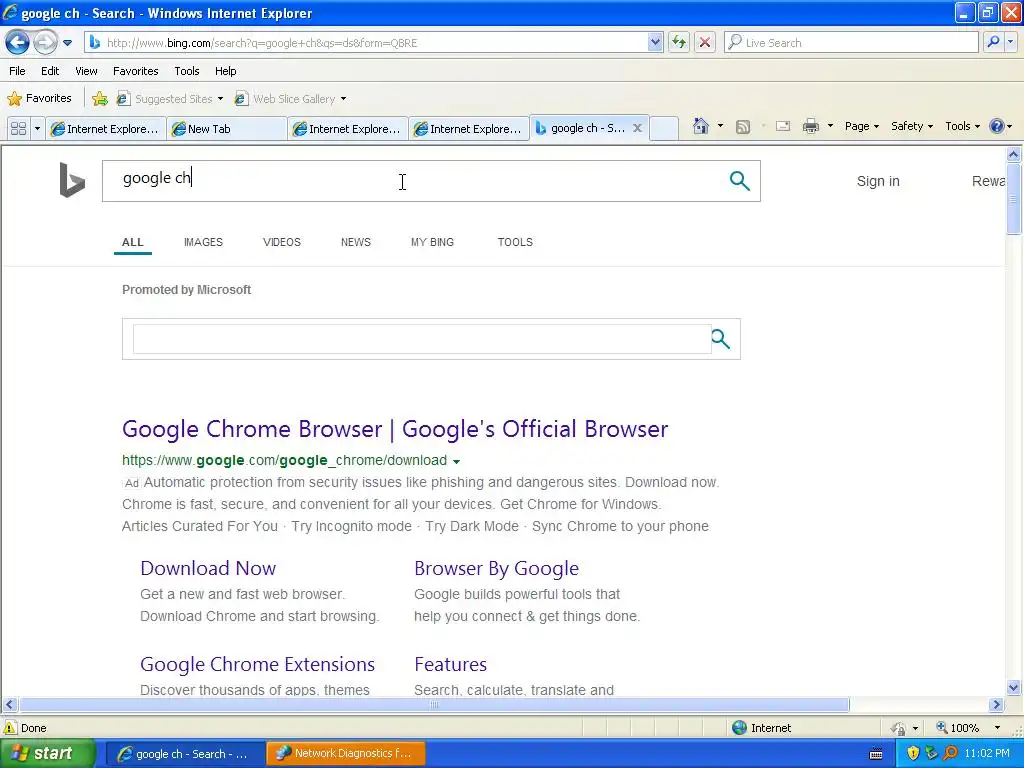Open the Favorites menu in menu bar
This screenshot has width=1024, height=768.
(135, 71)
